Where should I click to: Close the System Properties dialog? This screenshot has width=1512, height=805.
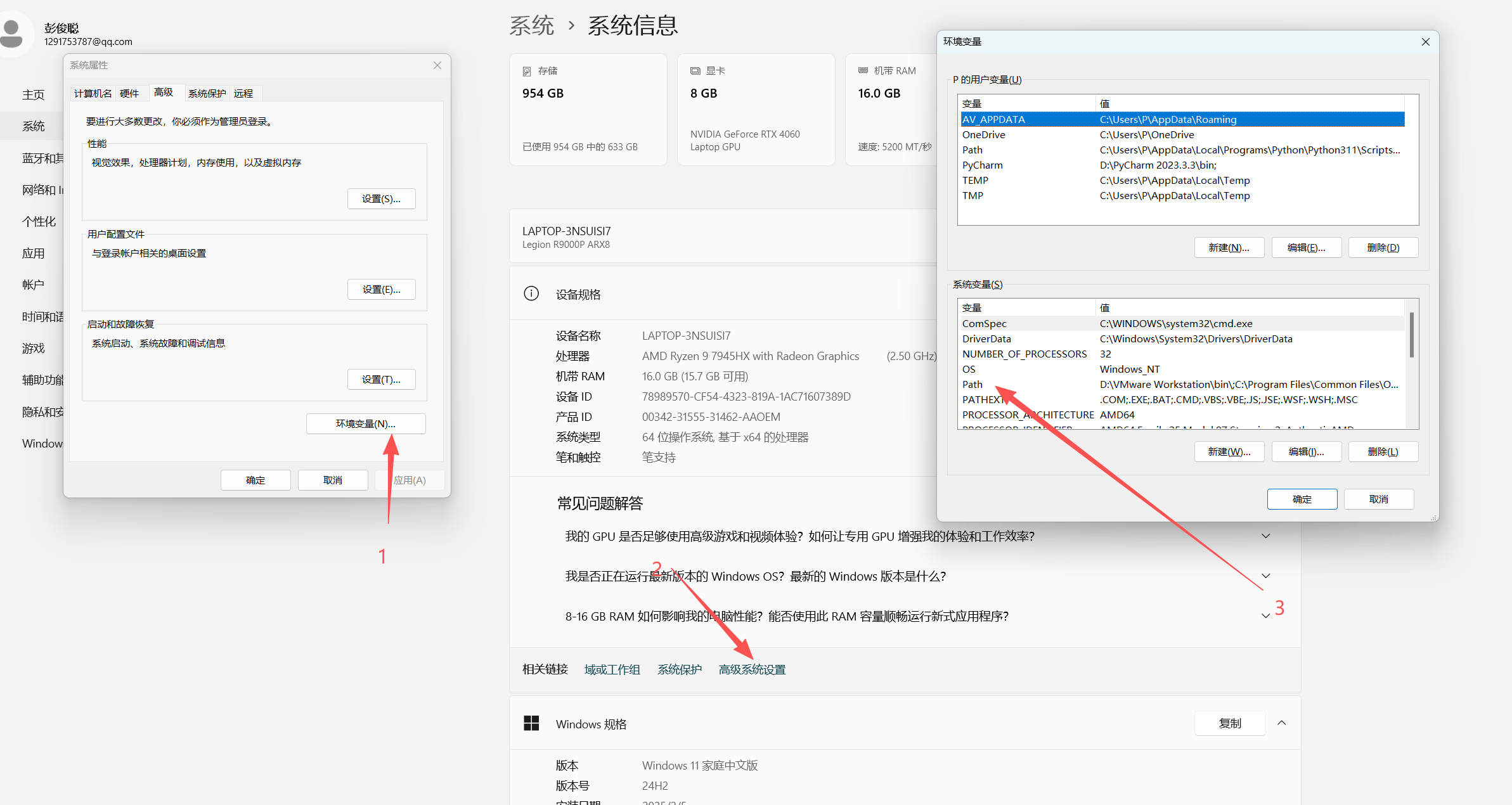point(437,65)
